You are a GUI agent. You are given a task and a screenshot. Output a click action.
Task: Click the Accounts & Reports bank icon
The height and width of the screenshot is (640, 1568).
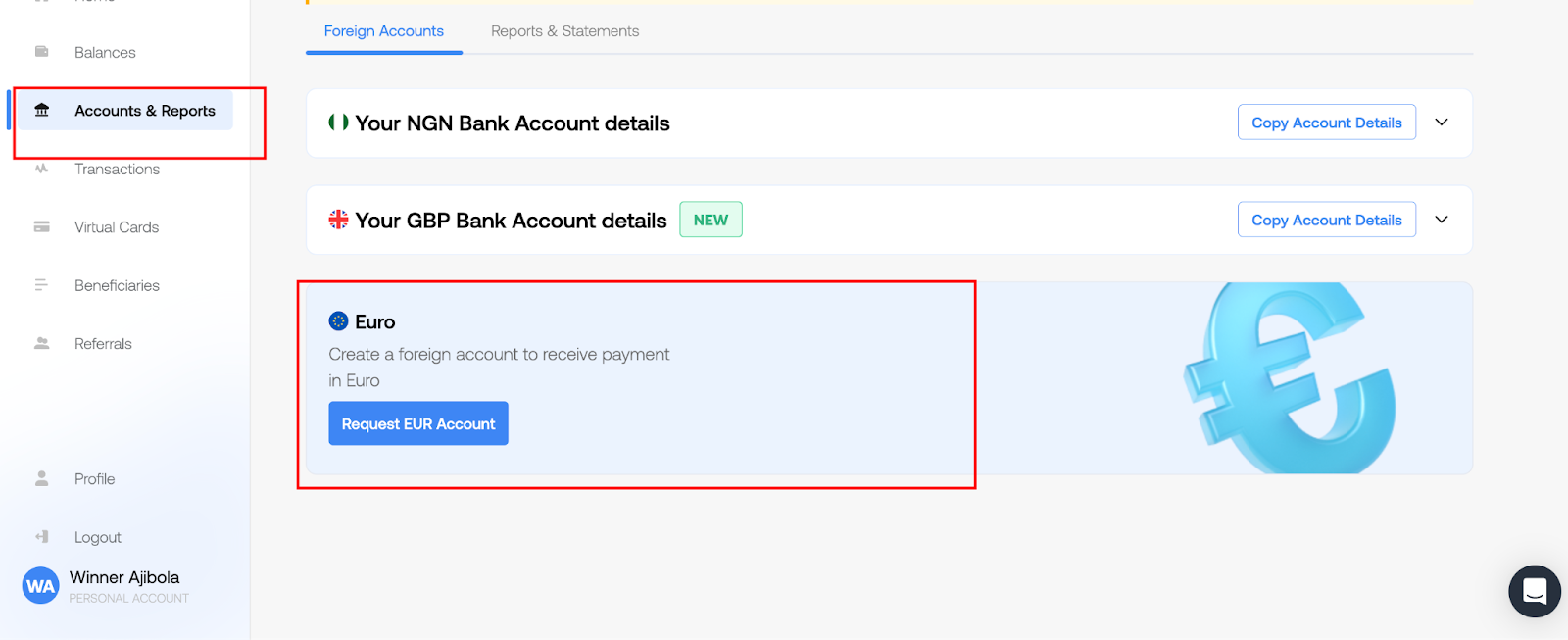(x=41, y=111)
